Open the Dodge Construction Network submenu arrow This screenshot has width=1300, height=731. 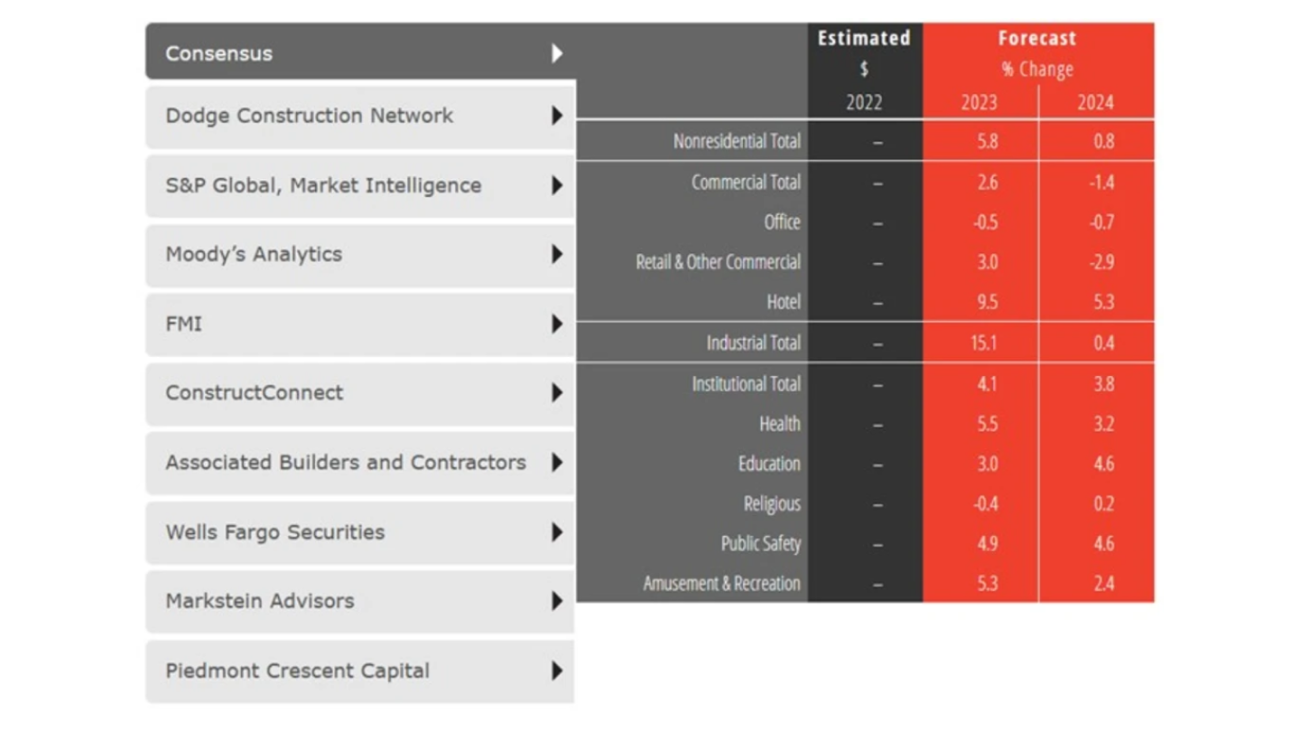[558, 115]
